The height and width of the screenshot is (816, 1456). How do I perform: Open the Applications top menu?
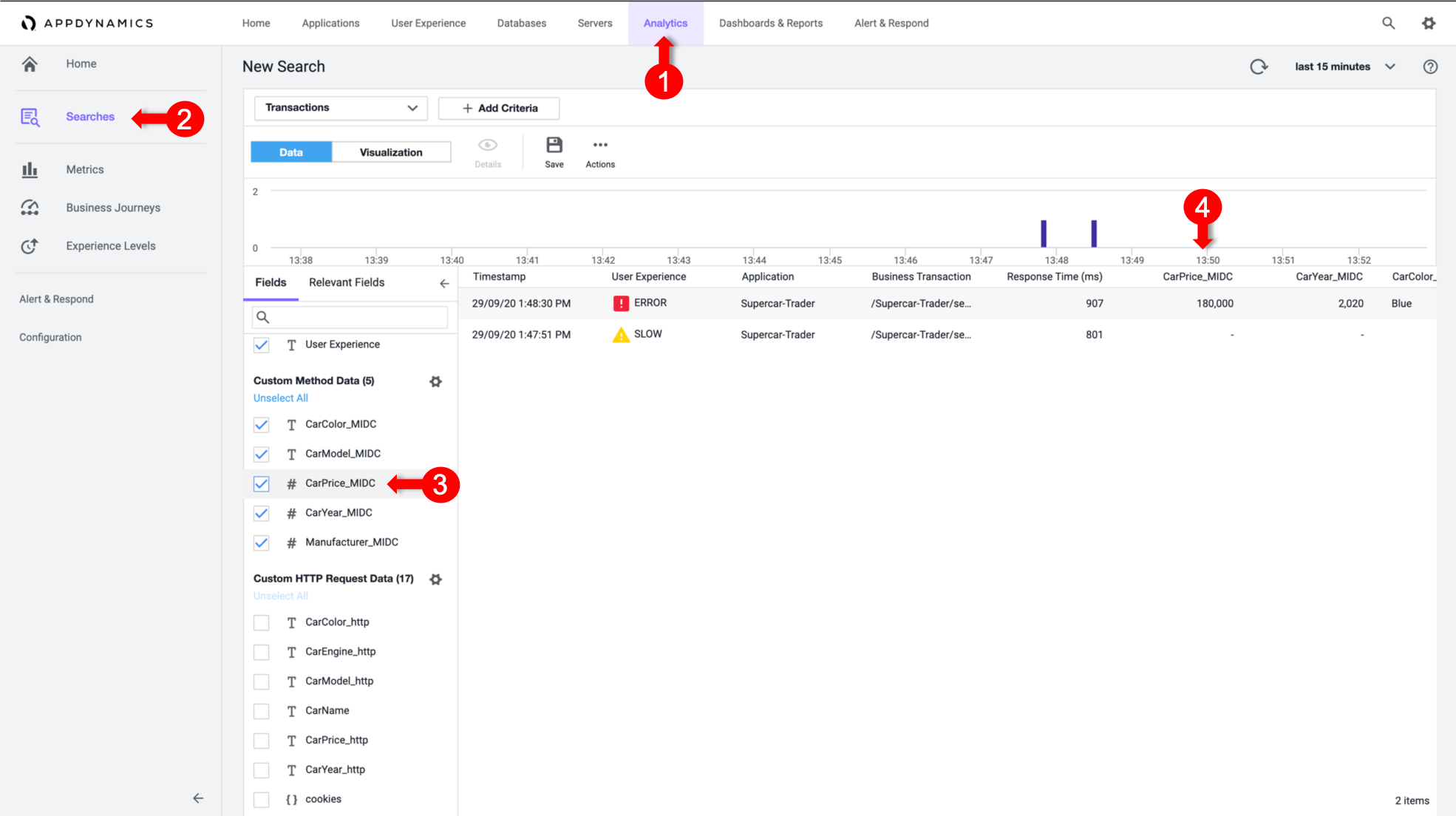[330, 23]
